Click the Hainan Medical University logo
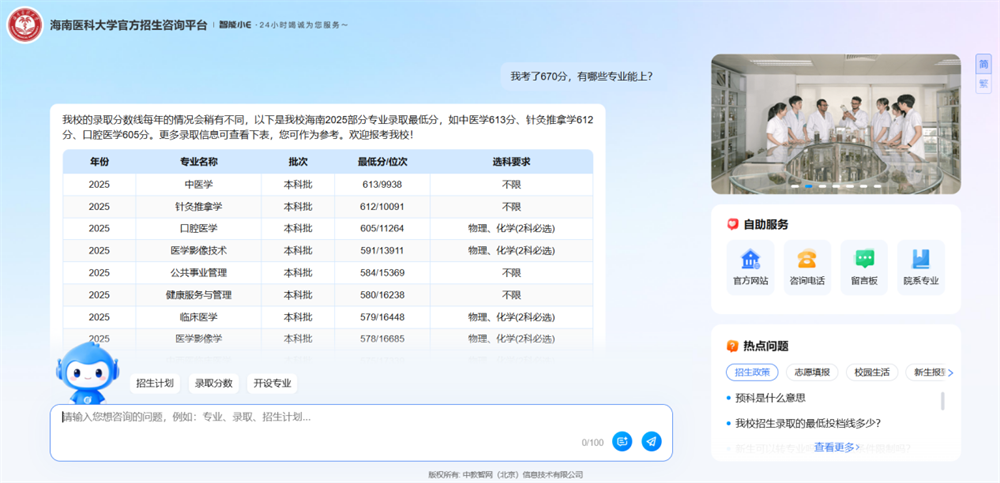The height and width of the screenshot is (483, 1000). [25, 23]
